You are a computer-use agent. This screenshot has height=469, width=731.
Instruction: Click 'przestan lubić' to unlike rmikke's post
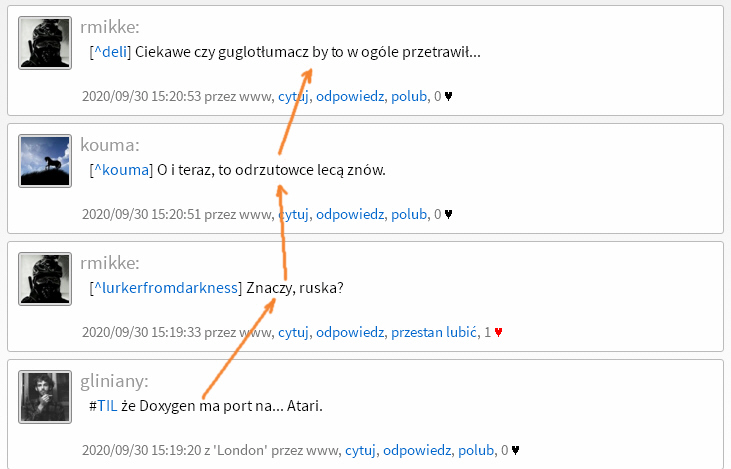coord(434,332)
